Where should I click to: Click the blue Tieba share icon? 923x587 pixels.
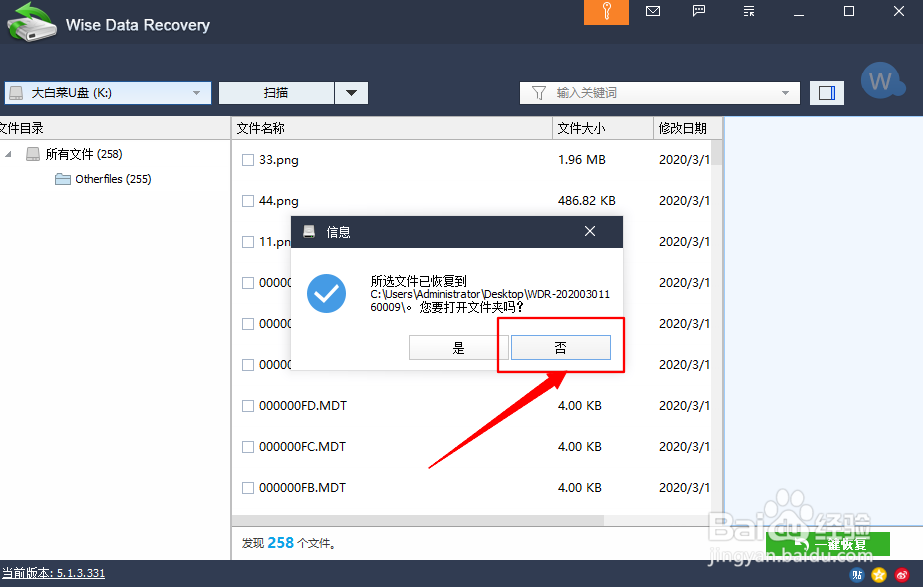coord(857,575)
